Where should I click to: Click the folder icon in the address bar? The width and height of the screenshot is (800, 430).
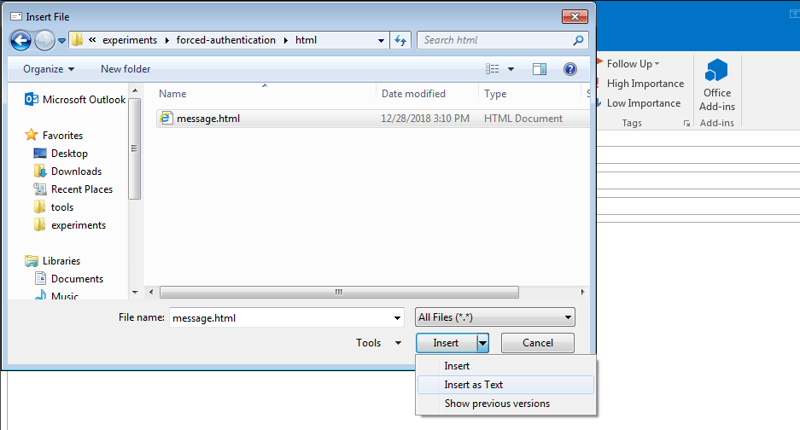(x=77, y=40)
